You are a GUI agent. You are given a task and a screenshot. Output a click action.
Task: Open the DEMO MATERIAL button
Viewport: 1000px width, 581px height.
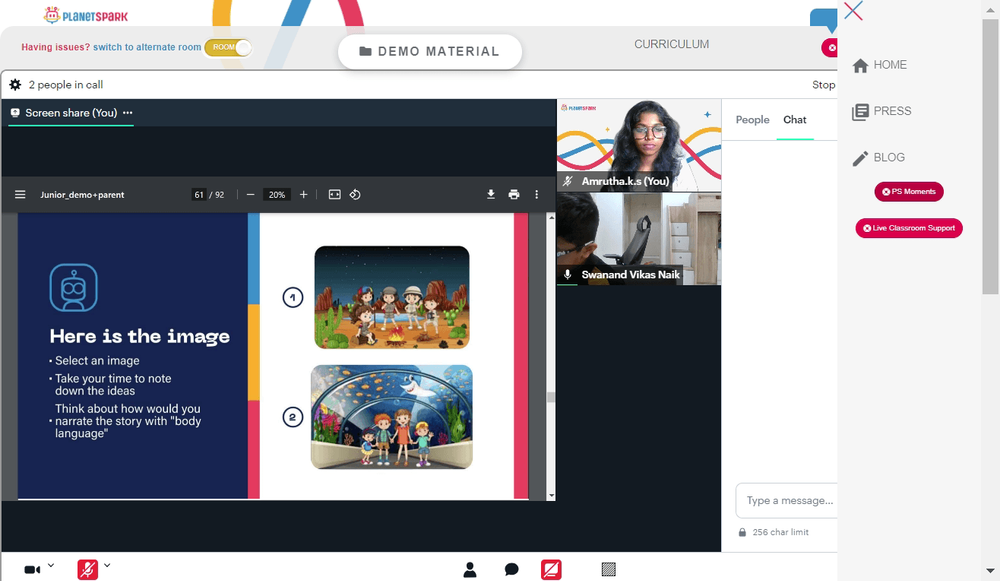pyautogui.click(x=430, y=52)
